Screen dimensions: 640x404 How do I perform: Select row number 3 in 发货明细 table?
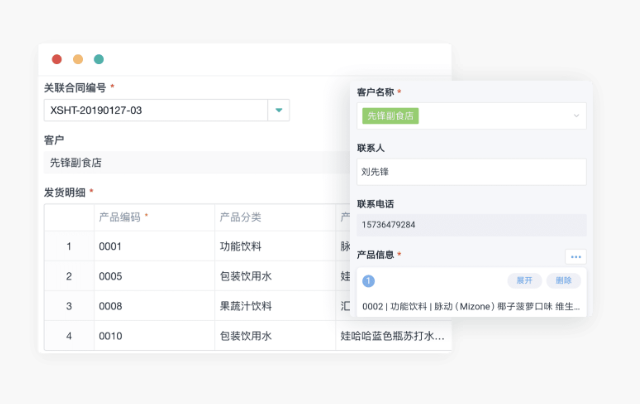pos(69,306)
